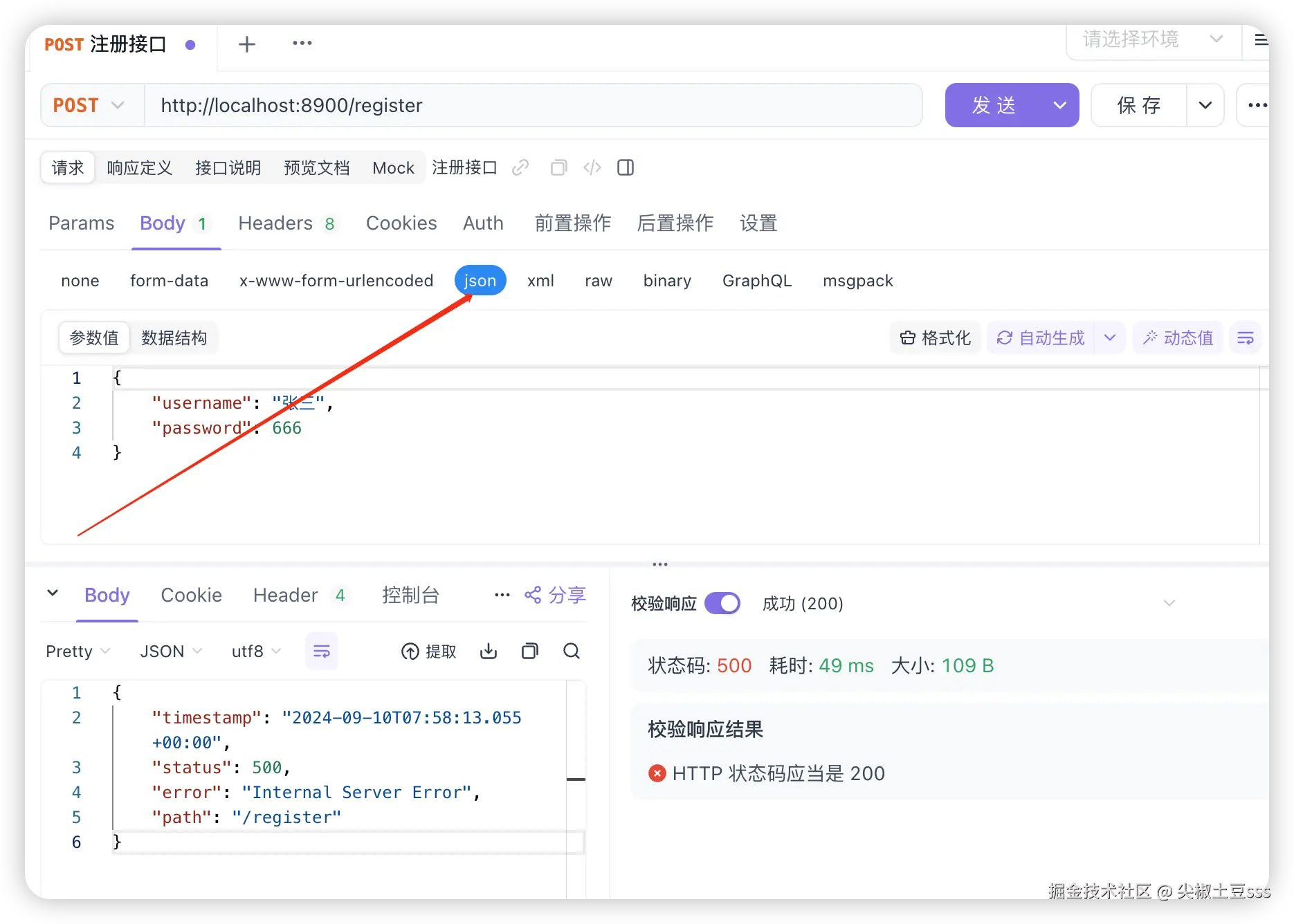
Task: Click the 自动生成 button
Action: coord(1041,338)
